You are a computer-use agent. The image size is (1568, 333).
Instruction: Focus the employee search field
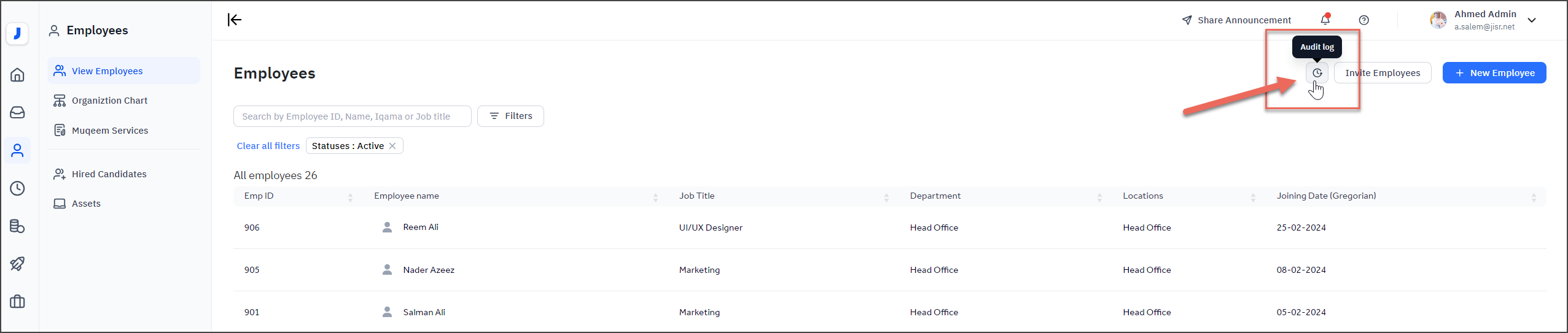[352, 117]
